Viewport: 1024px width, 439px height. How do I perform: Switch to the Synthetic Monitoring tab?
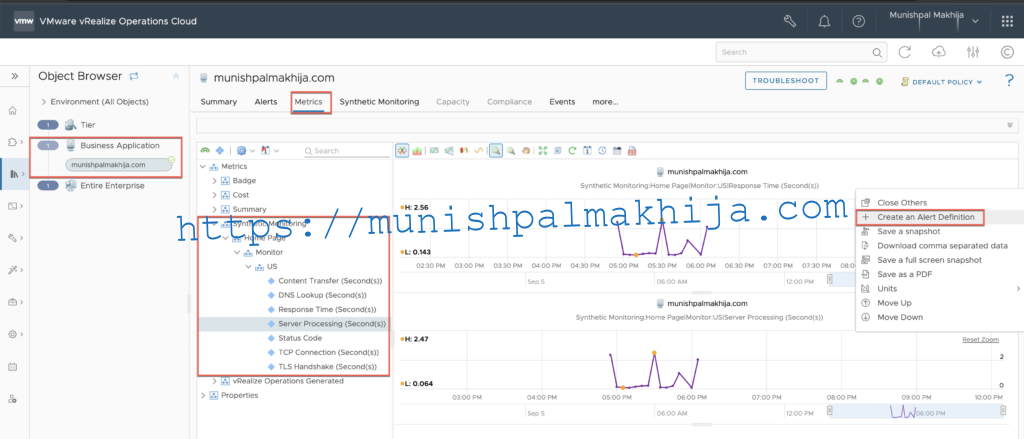pos(379,102)
